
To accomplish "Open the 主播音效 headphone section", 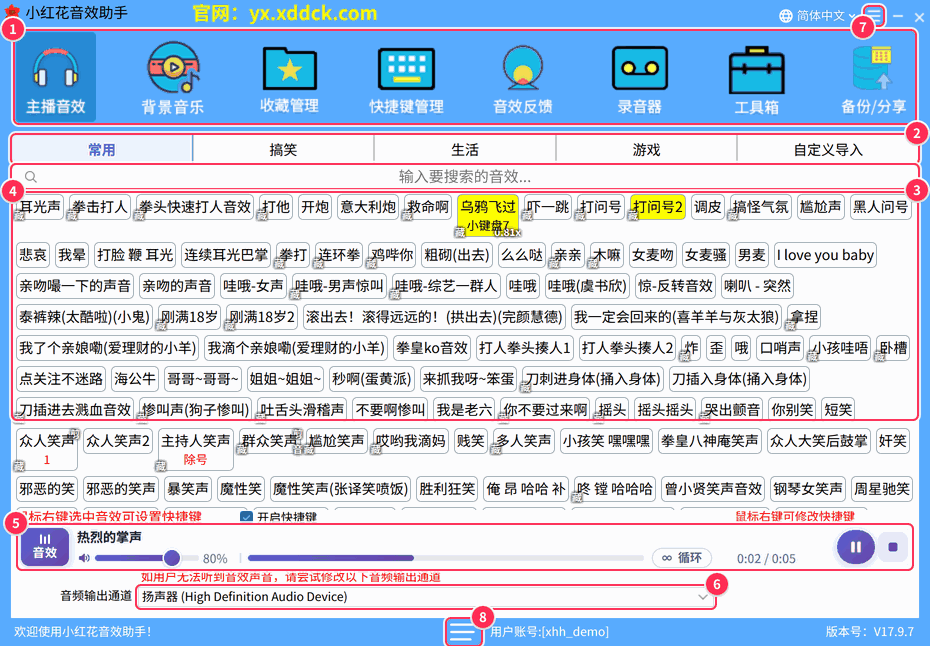I will tap(56, 77).
